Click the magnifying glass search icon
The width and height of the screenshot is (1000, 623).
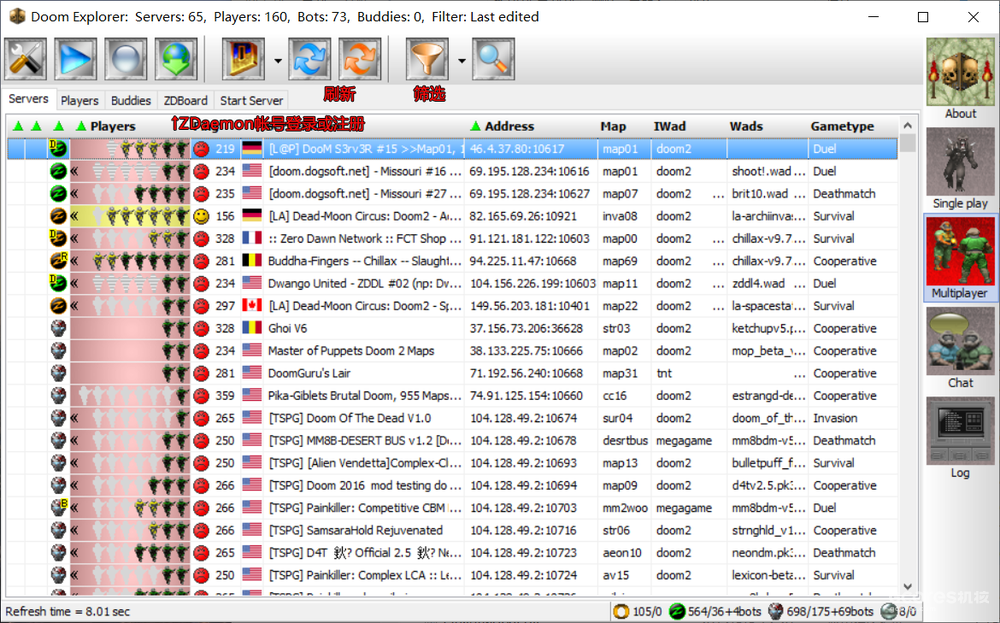pyautogui.click(x=494, y=59)
